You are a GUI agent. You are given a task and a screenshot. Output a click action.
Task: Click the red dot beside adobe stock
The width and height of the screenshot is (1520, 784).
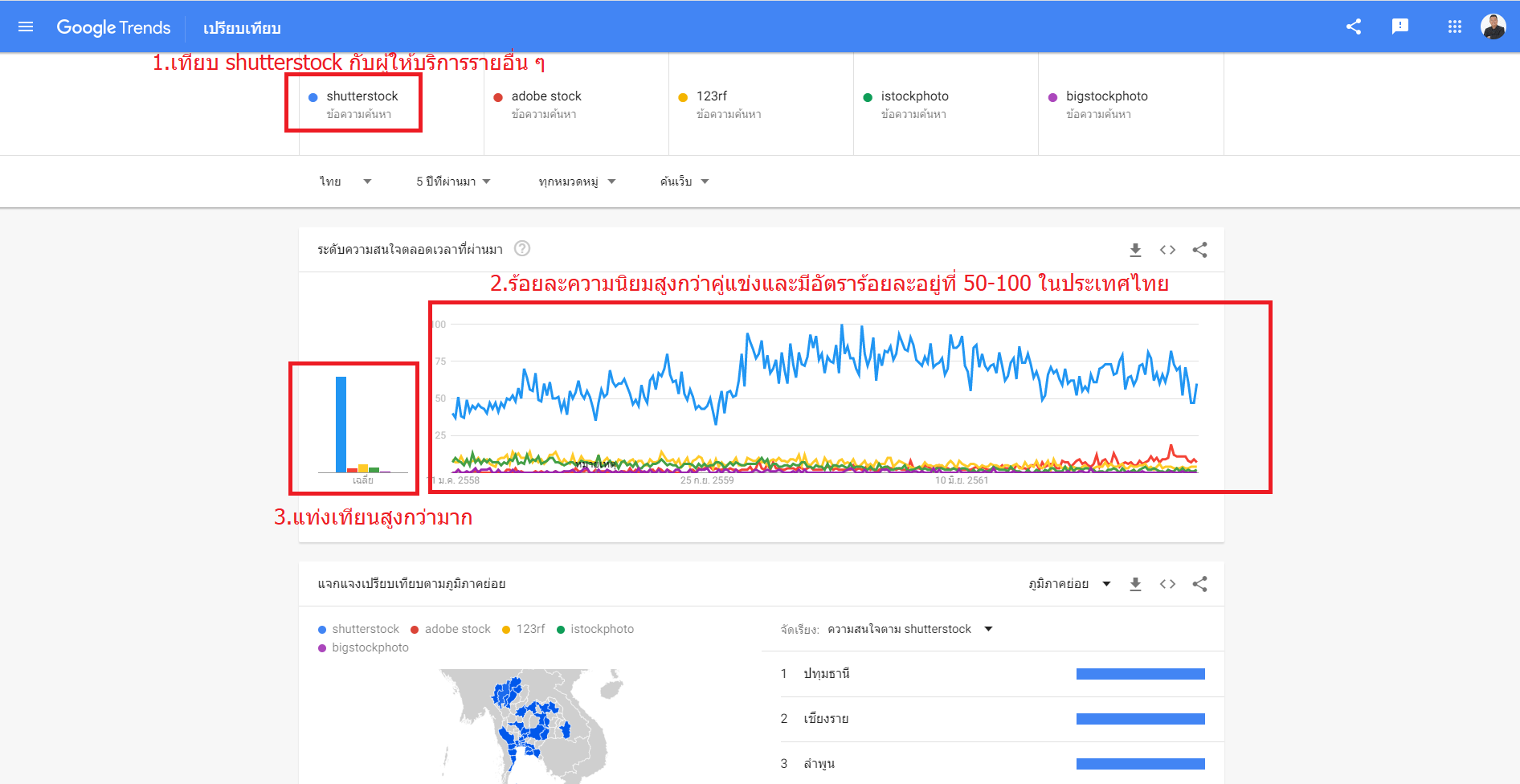click(x=498, y=97)
